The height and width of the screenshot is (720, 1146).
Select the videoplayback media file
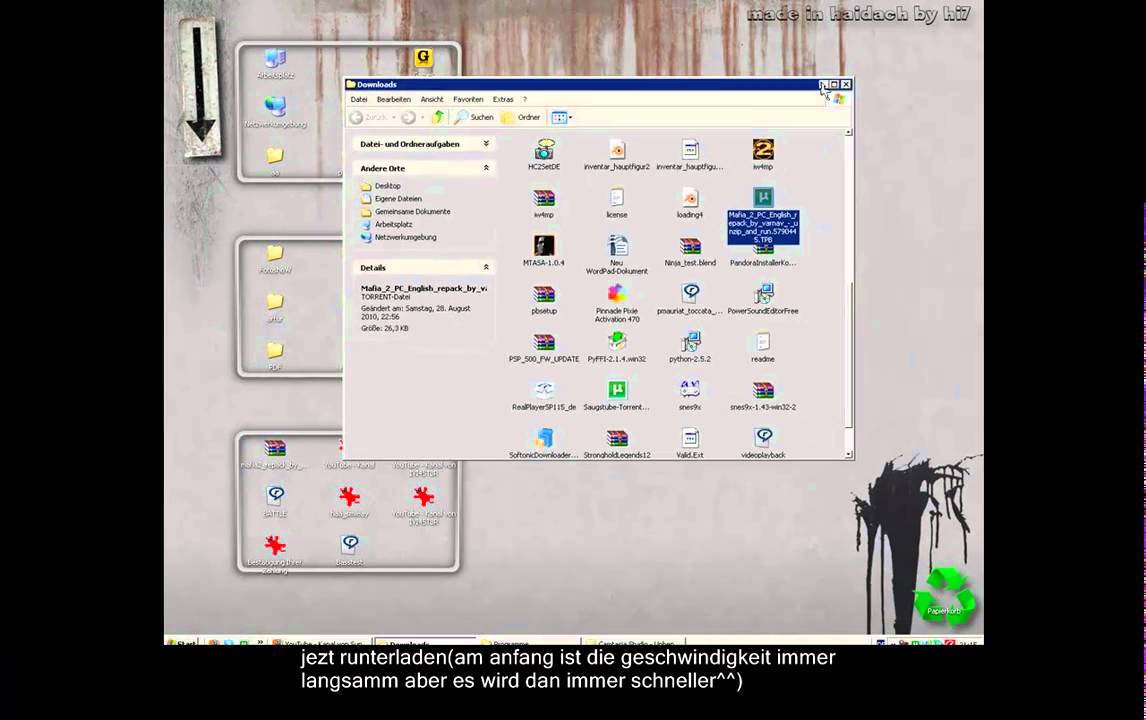tap(763, 443)
